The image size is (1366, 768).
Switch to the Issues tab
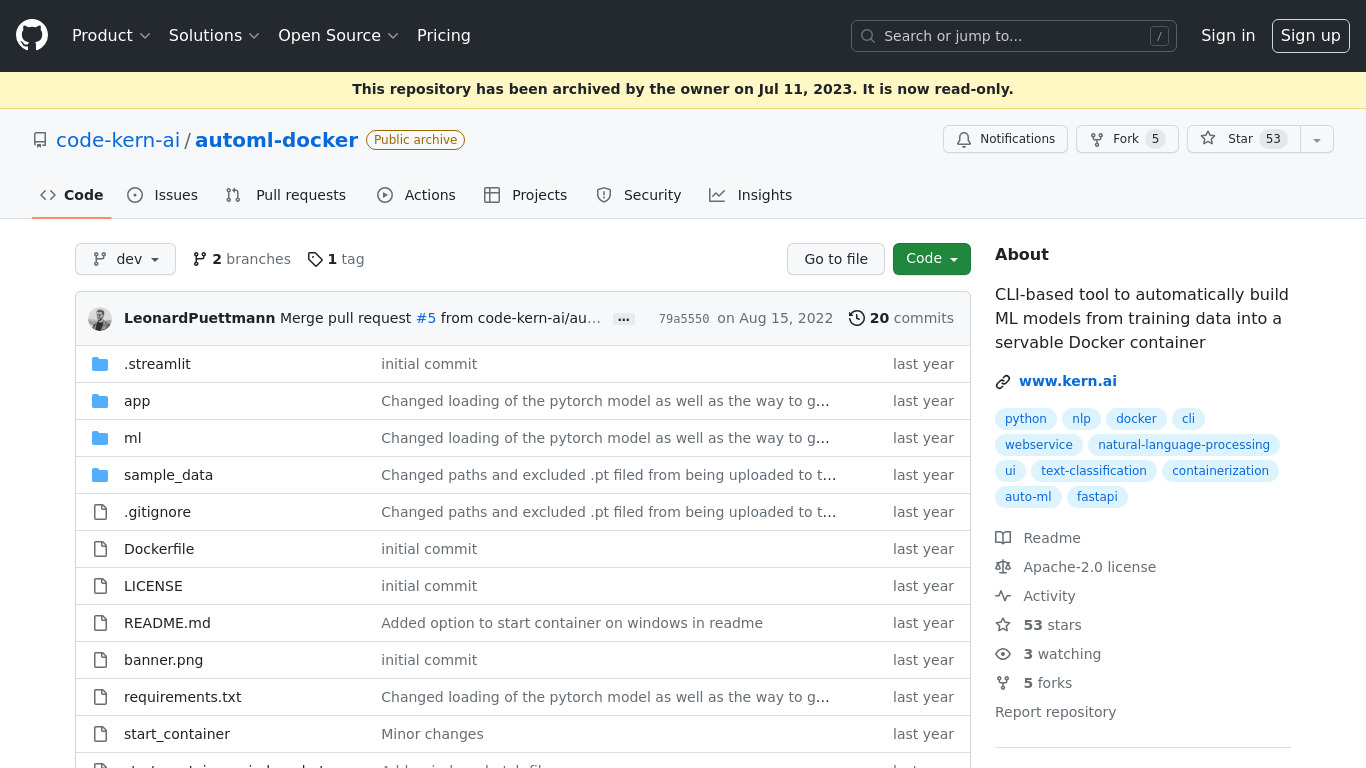click(163, 195)
